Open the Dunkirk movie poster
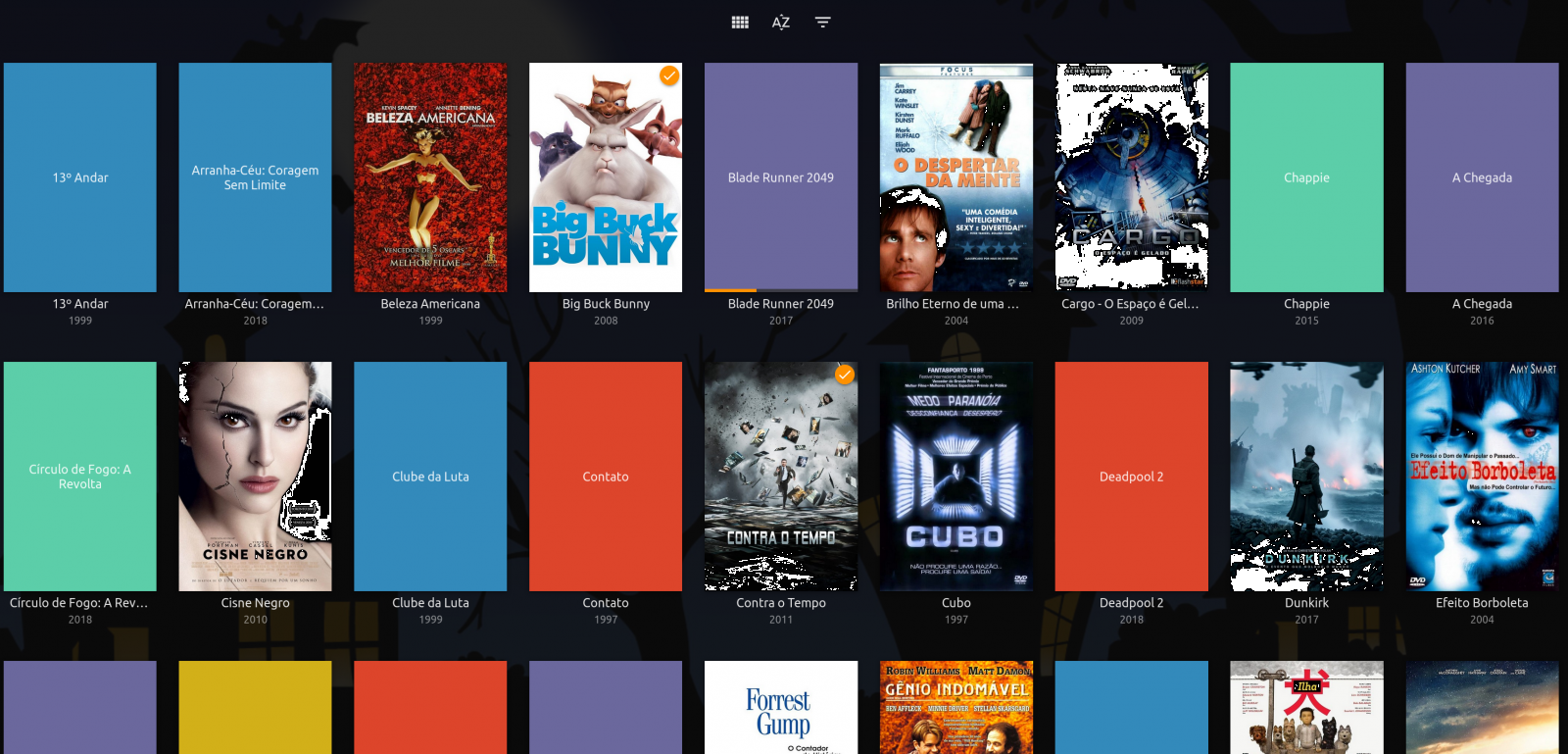1568x754 pixels. (x=1306, y=477)
